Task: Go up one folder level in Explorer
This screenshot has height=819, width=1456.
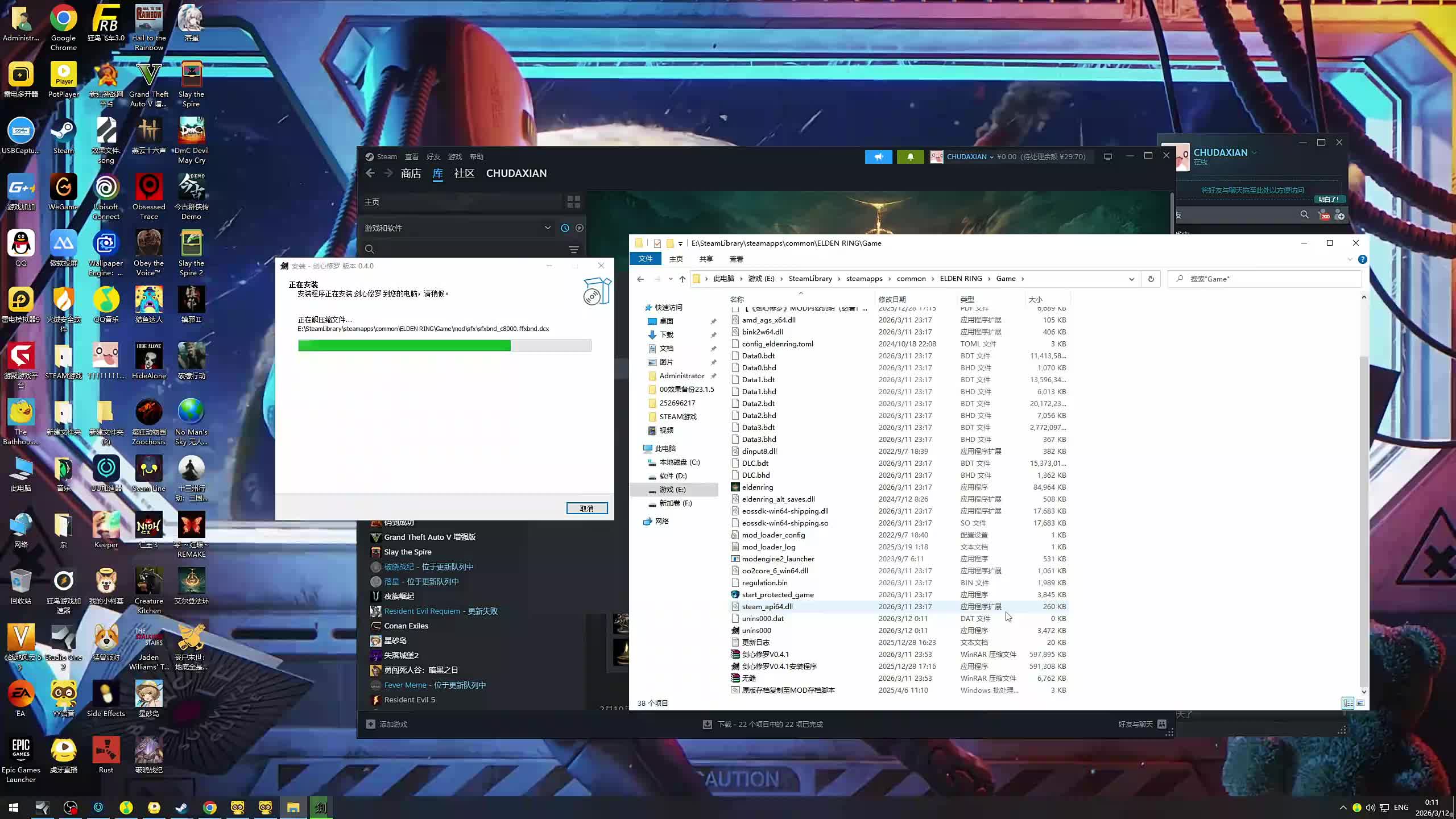Action: tap(682, 279)
